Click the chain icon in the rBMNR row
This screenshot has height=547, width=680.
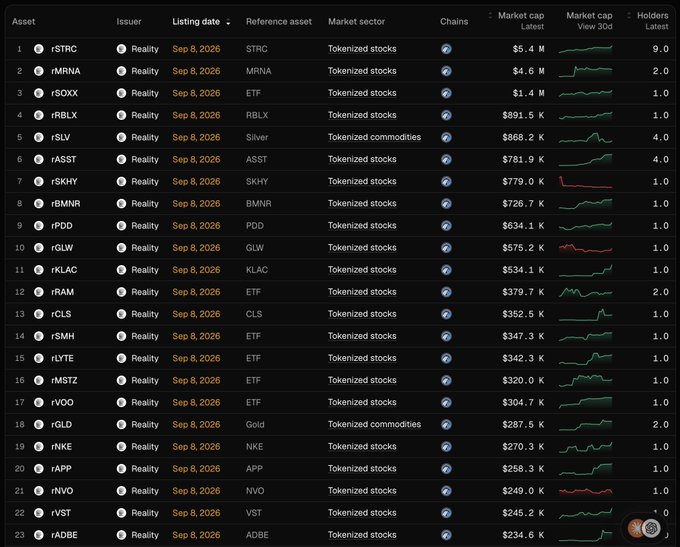[x=446, y=204]
